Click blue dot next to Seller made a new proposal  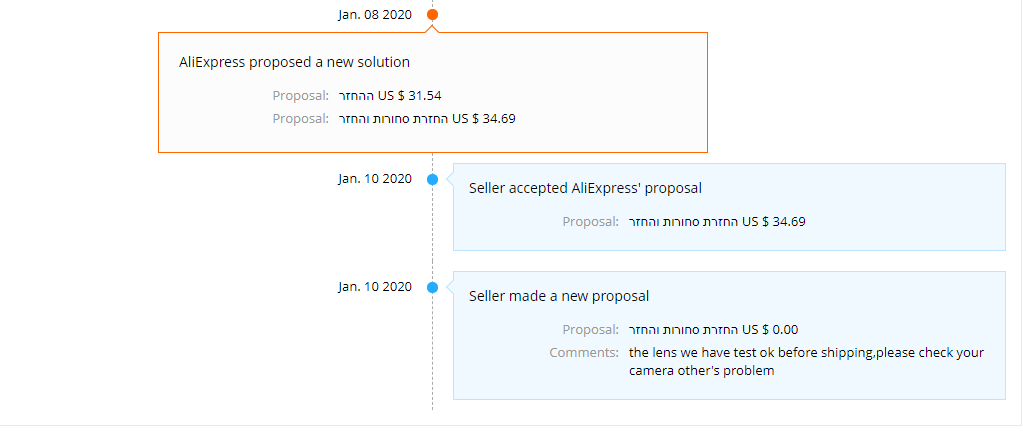[432, 288]
